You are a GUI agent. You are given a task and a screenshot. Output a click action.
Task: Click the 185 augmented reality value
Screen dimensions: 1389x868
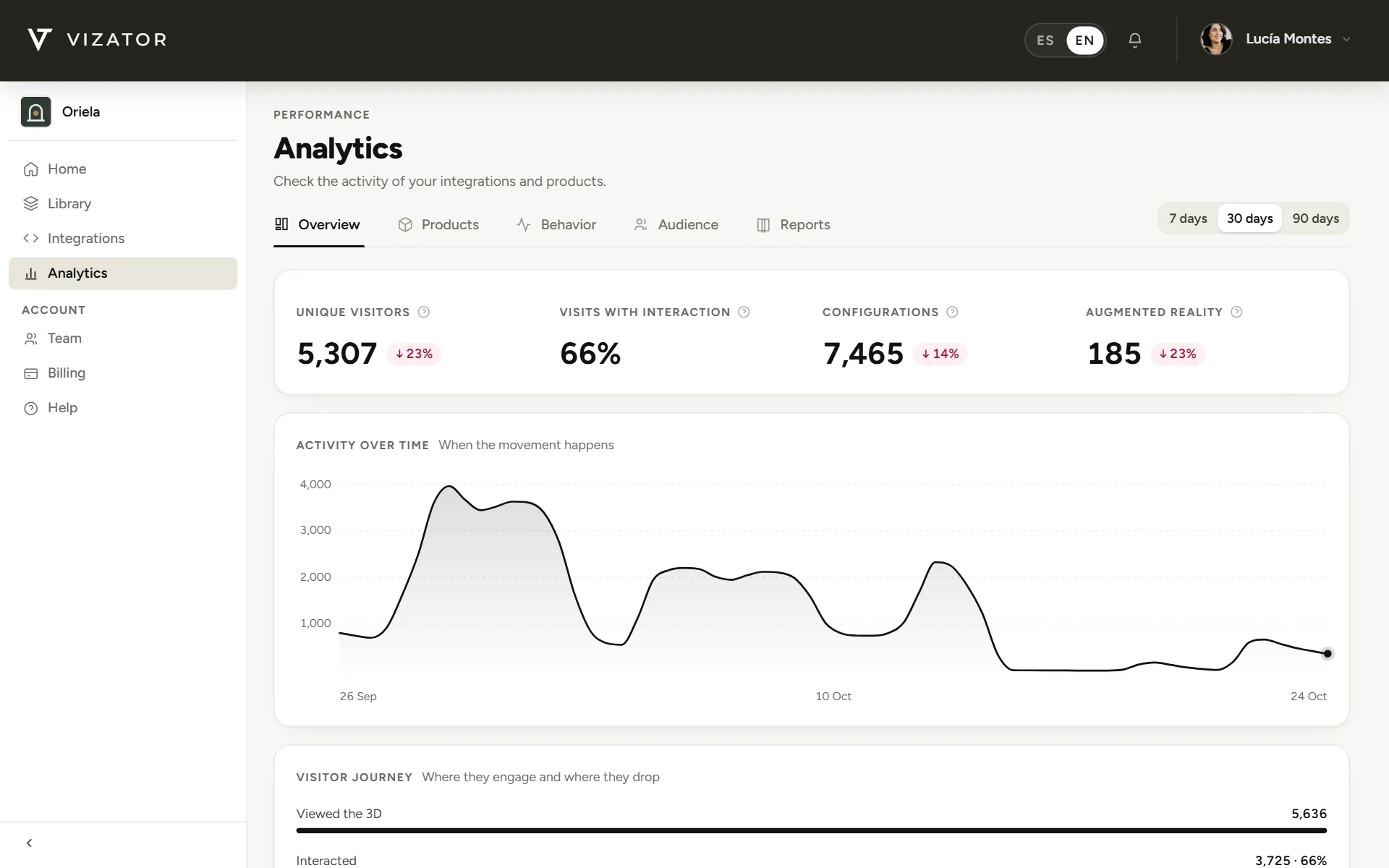pos(1114,354)
